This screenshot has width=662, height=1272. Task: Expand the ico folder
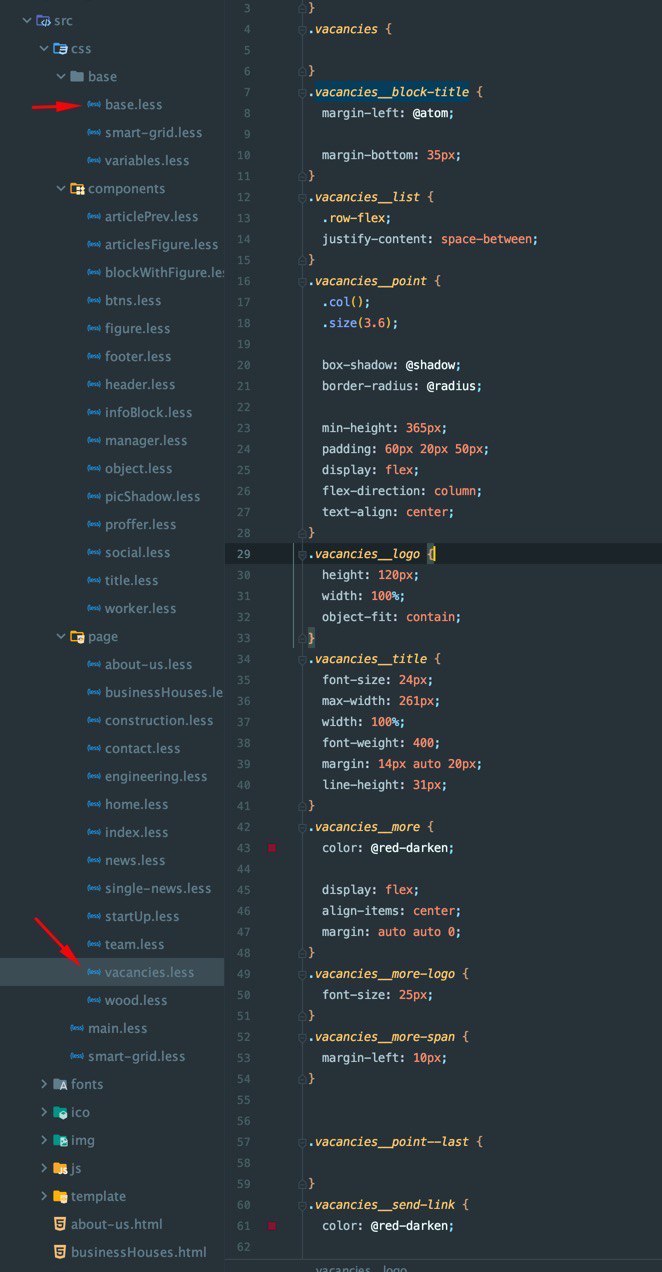43,1112
